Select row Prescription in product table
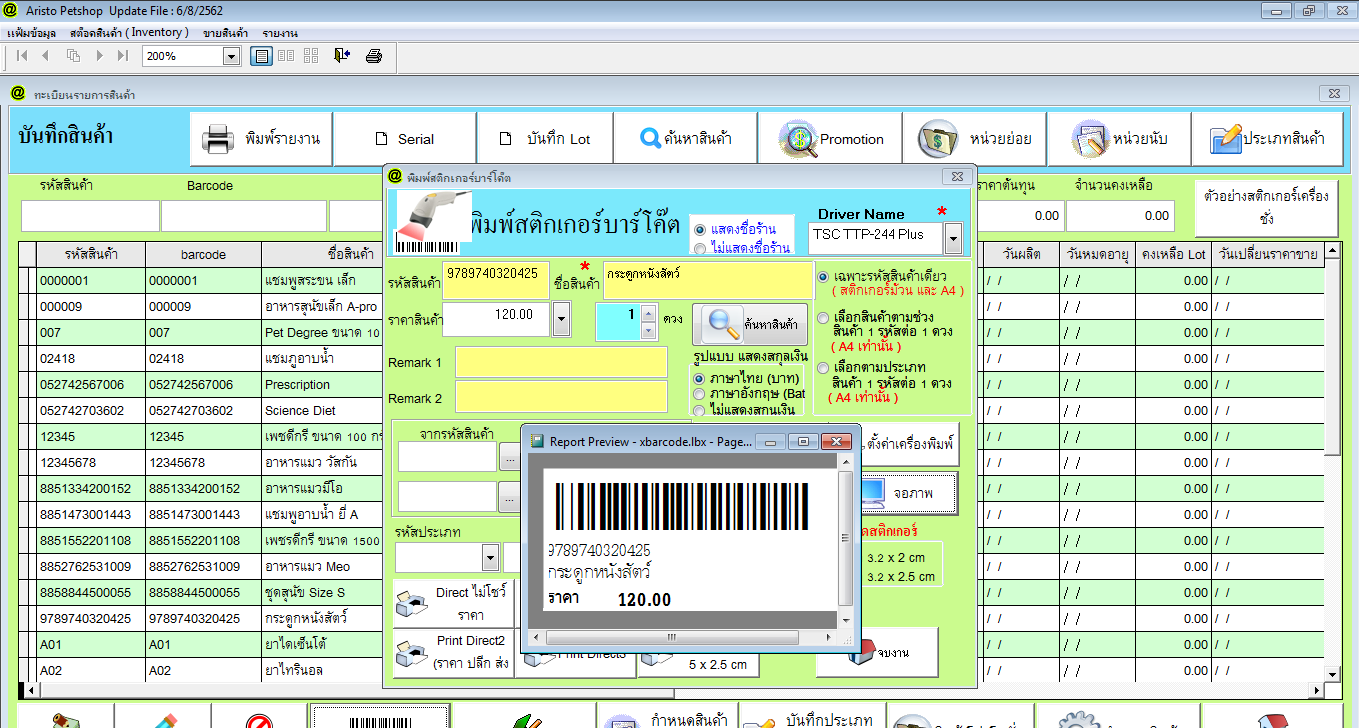The height and width of the screenshot is (728, 1359). click(x=200, y=384)
